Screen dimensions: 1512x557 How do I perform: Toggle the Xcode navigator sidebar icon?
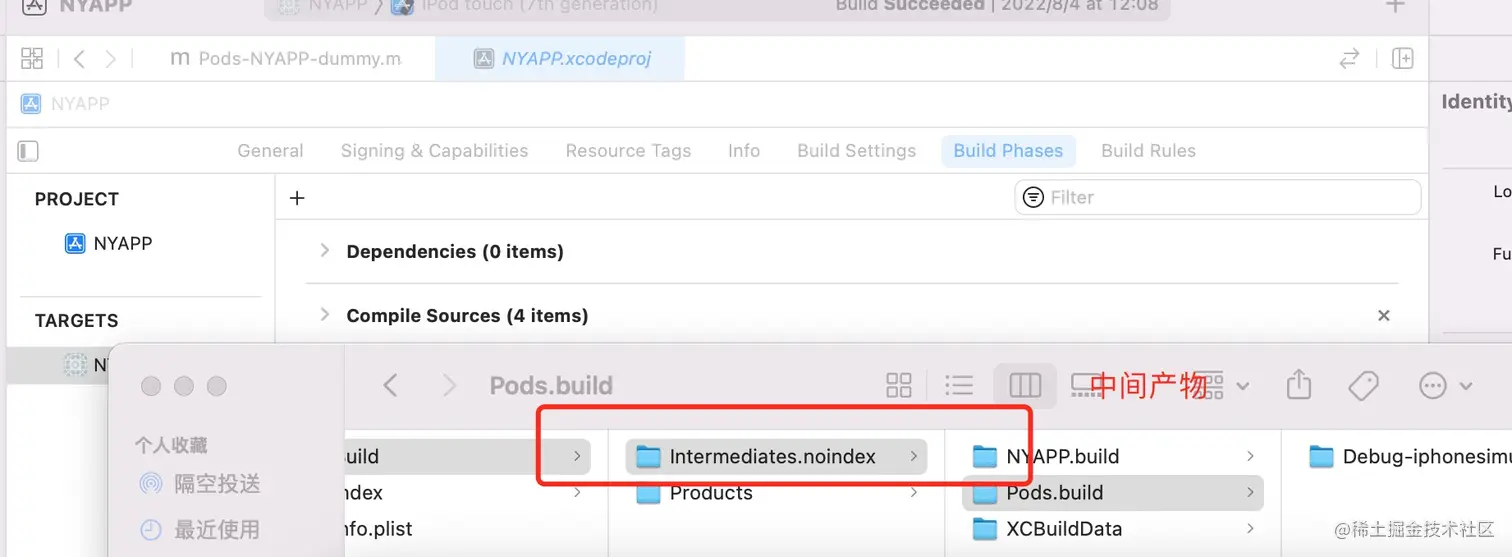pos(28,151)
